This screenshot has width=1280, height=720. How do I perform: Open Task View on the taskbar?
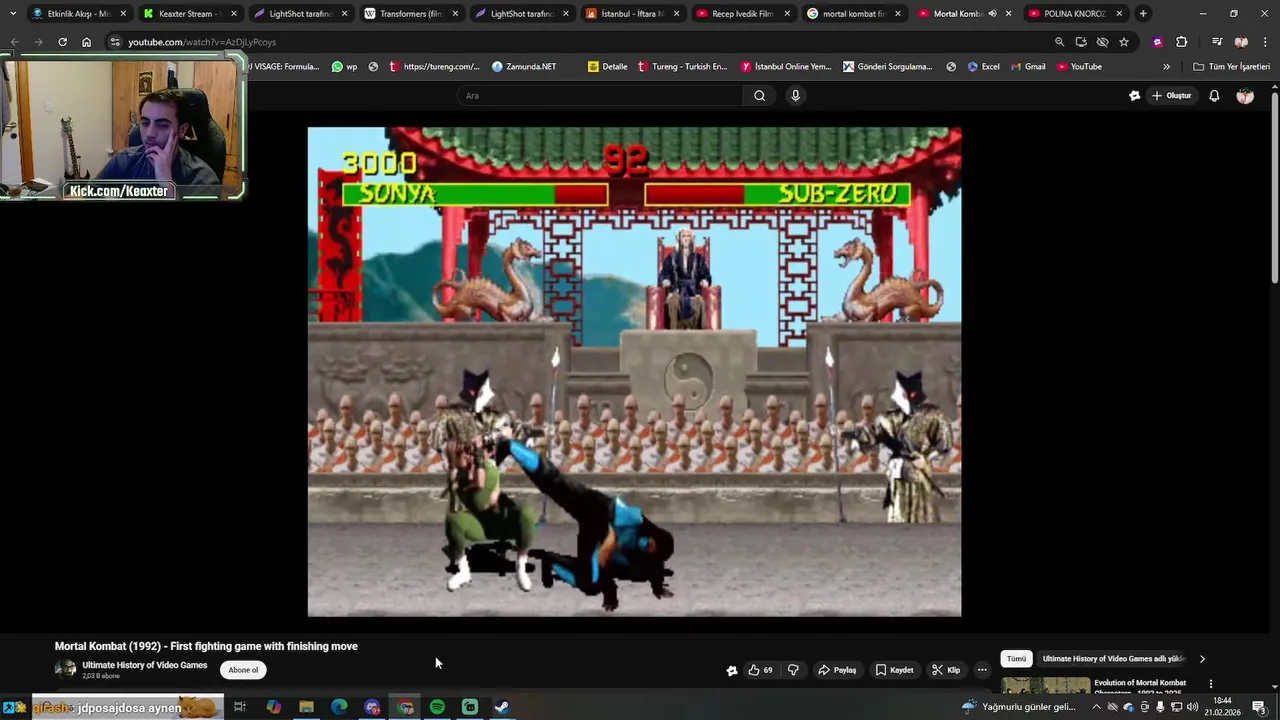240,707
